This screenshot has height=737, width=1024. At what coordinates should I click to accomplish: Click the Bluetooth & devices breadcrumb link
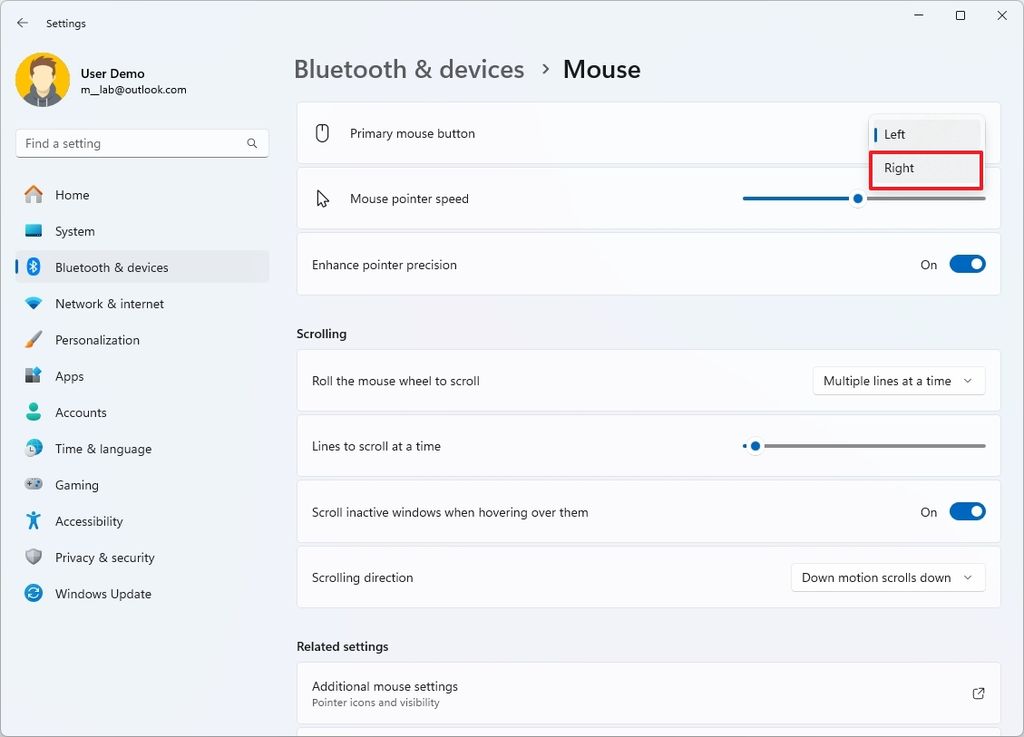click(x=408, y=69)
